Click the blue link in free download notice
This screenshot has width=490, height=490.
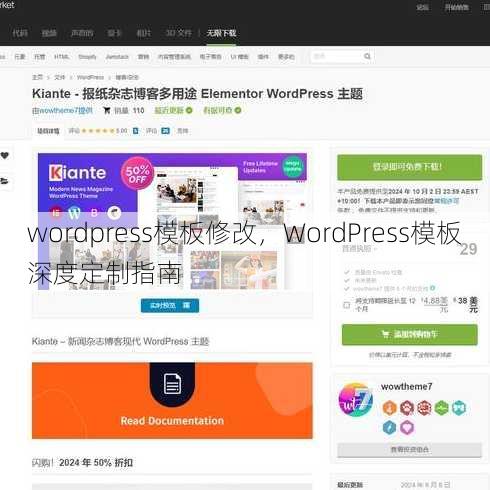pos(447,201)
